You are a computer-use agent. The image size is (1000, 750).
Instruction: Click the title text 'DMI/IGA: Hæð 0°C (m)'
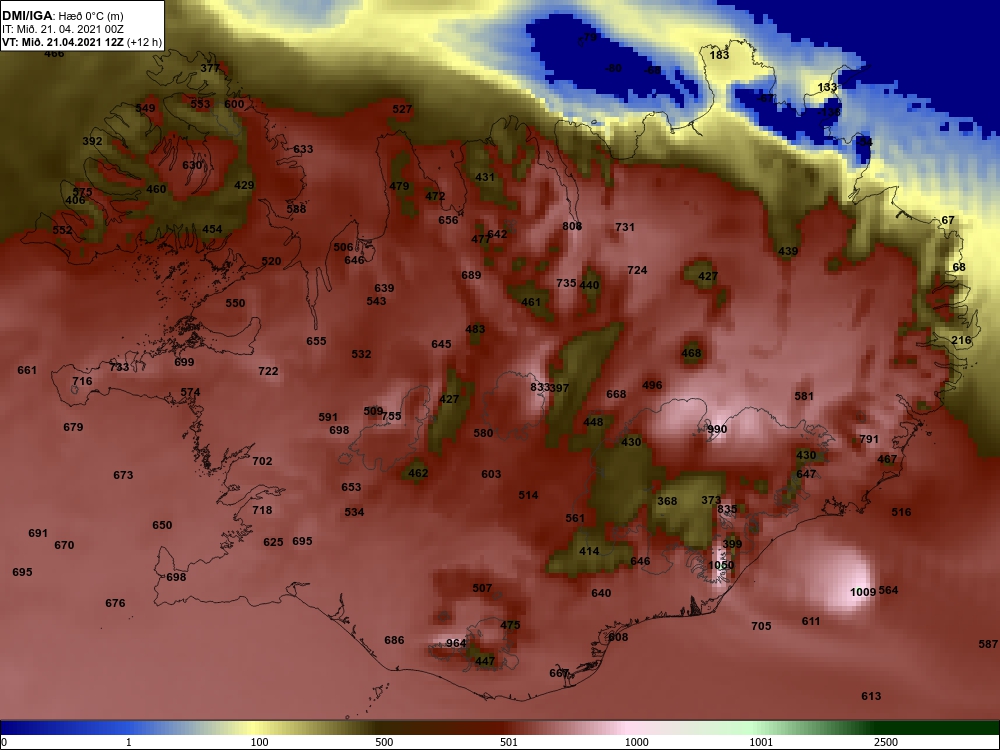click(x=62, y=16)
